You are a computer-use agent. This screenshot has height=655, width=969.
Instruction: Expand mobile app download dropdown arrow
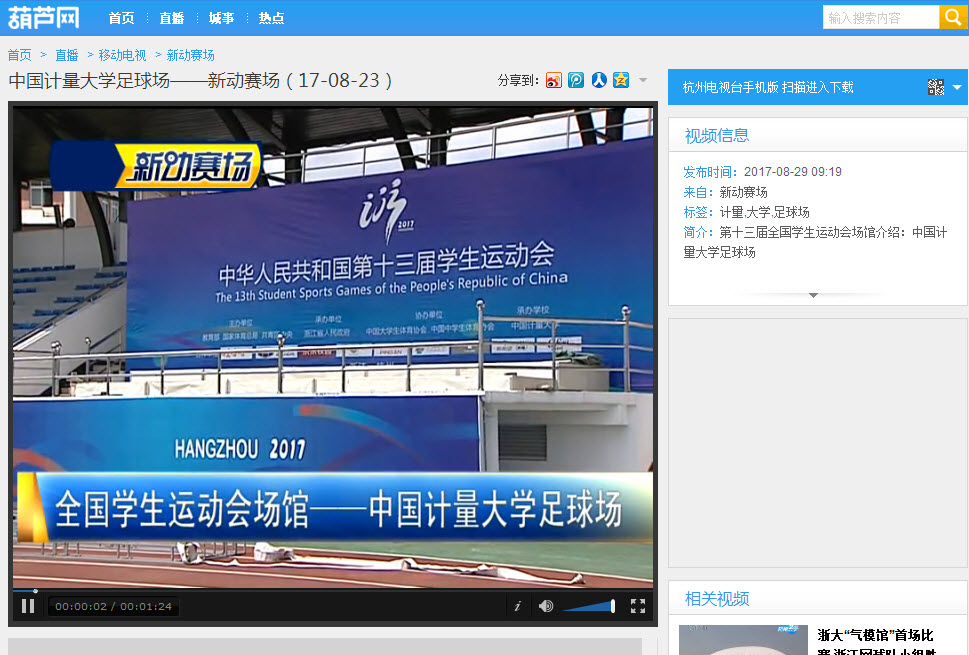click(x=957, y=88)
